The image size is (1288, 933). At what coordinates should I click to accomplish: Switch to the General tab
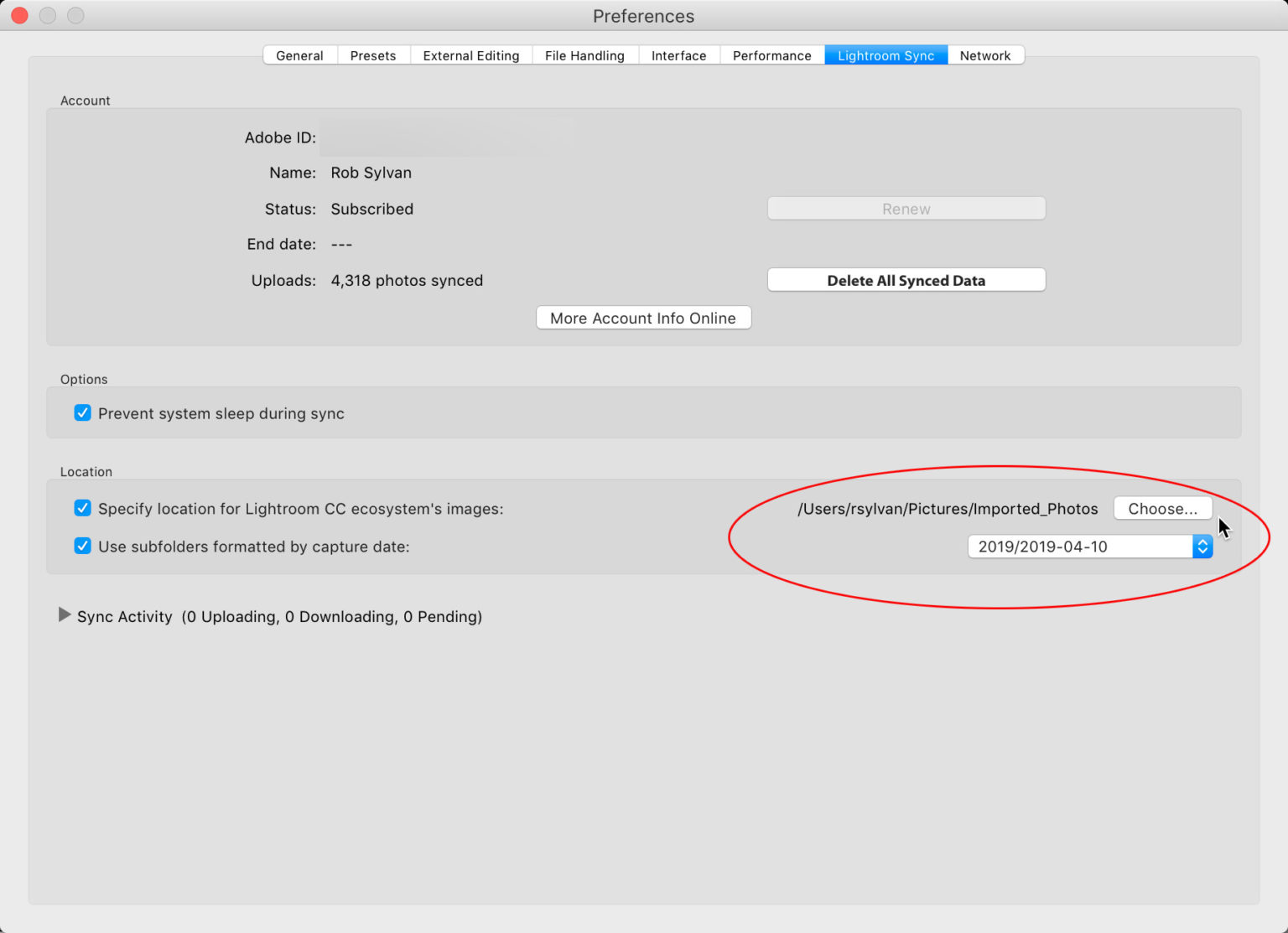pos(299,55)
